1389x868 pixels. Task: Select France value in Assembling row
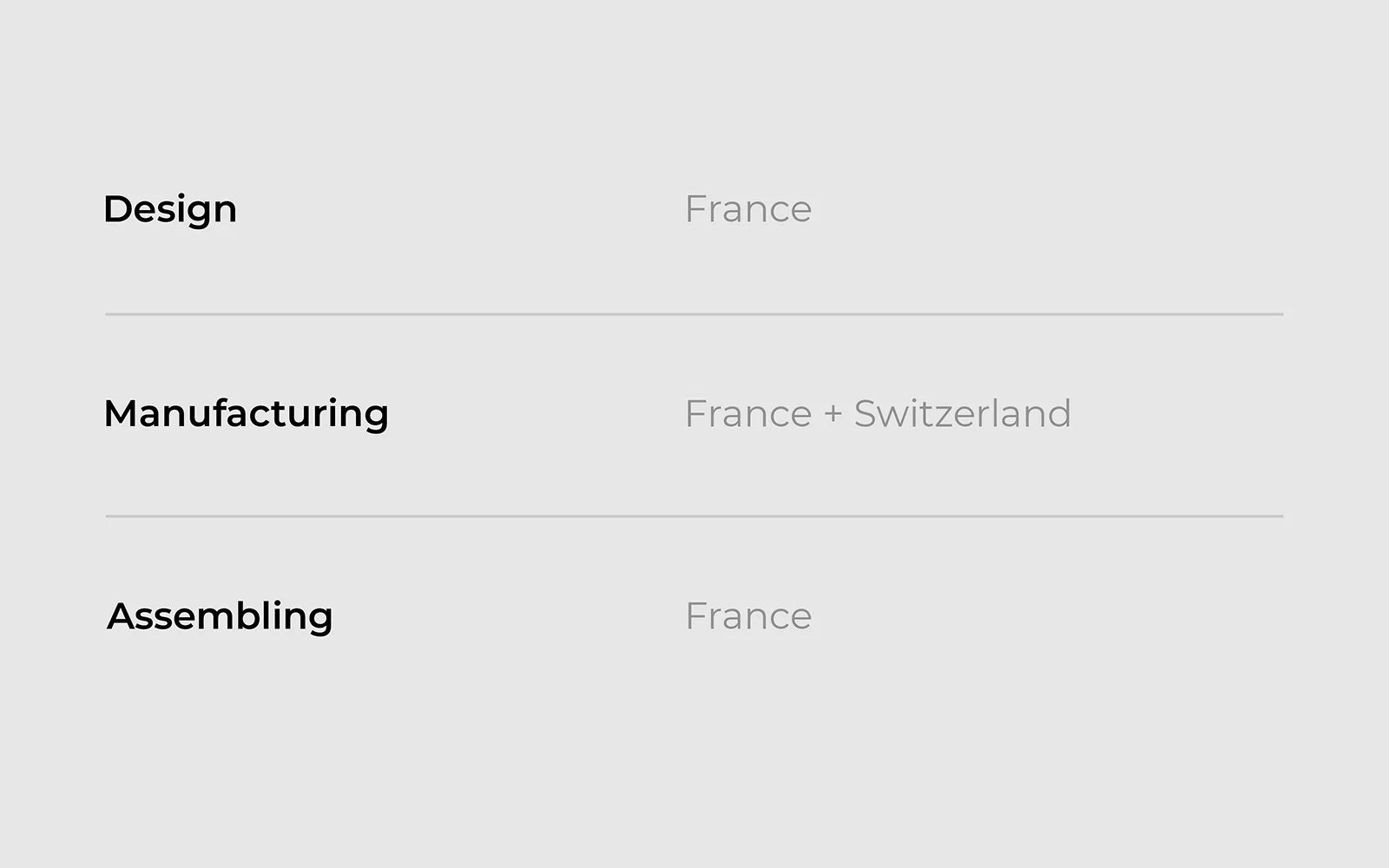747,616
